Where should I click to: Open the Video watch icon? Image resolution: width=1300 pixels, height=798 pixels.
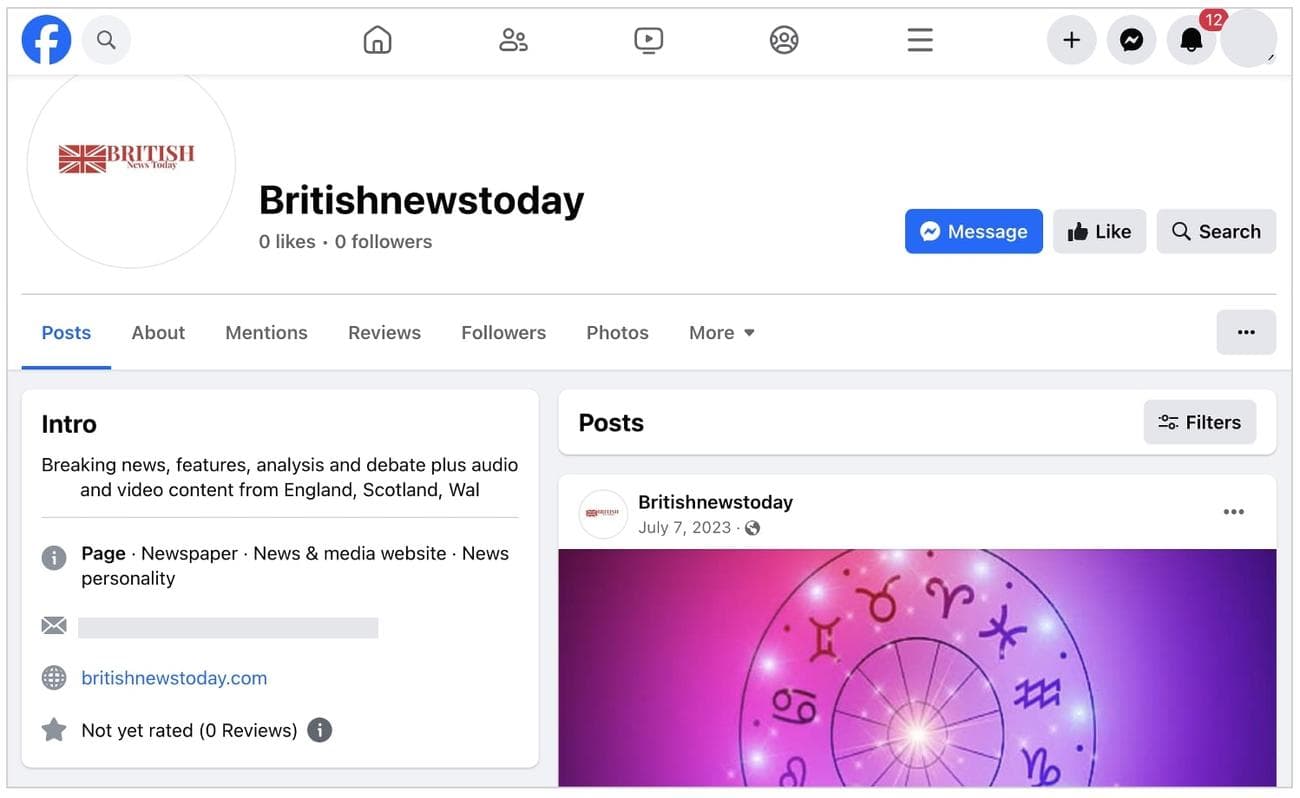click(x=649, y=39)
